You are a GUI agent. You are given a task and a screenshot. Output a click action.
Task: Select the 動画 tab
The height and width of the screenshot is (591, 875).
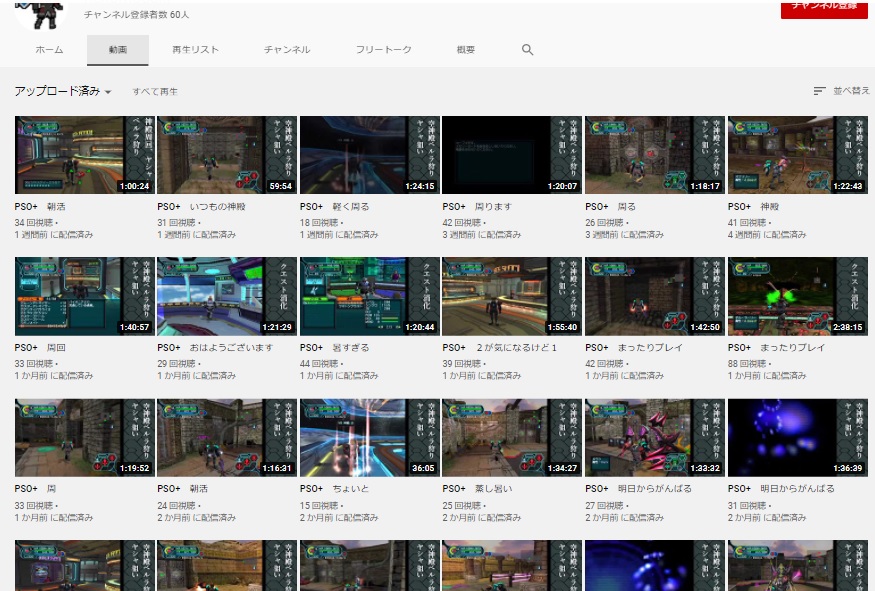[118, 50]
